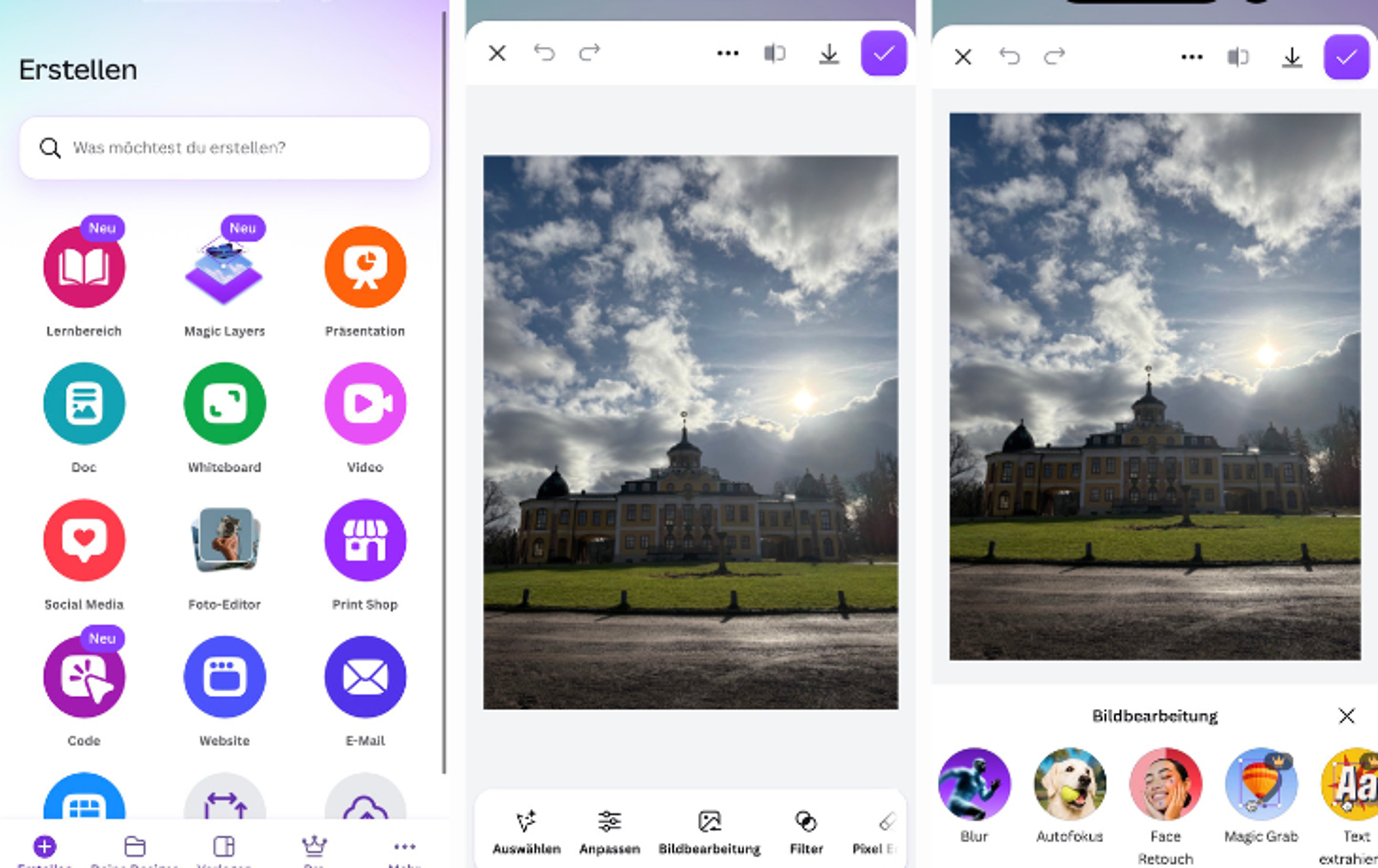Open the Whiteboard option
The height and width of the screenshot is (868, 1378).
tap(224, 404)
